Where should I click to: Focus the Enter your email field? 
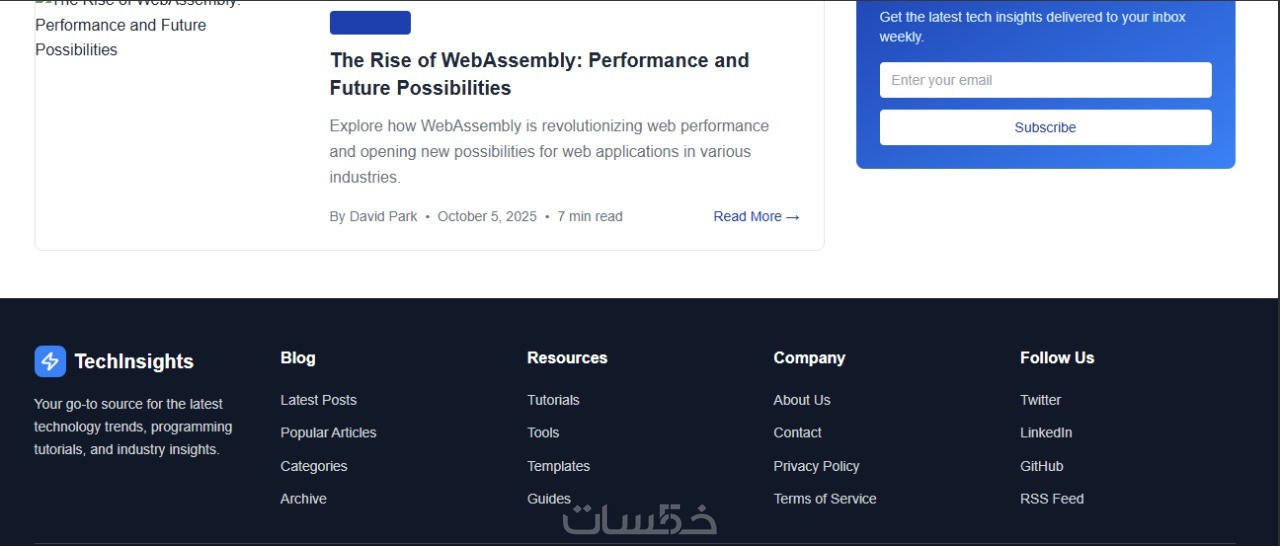click(x=1045, y=80)
